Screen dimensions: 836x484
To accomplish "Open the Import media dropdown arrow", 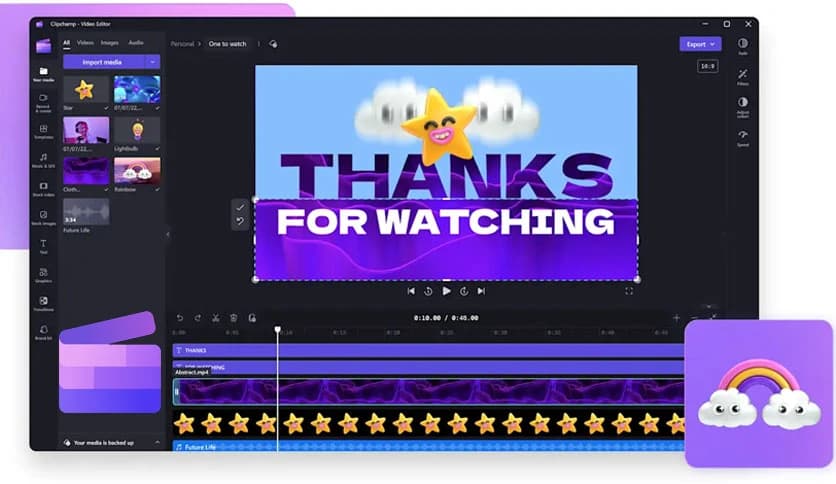I will click(152, 62).
